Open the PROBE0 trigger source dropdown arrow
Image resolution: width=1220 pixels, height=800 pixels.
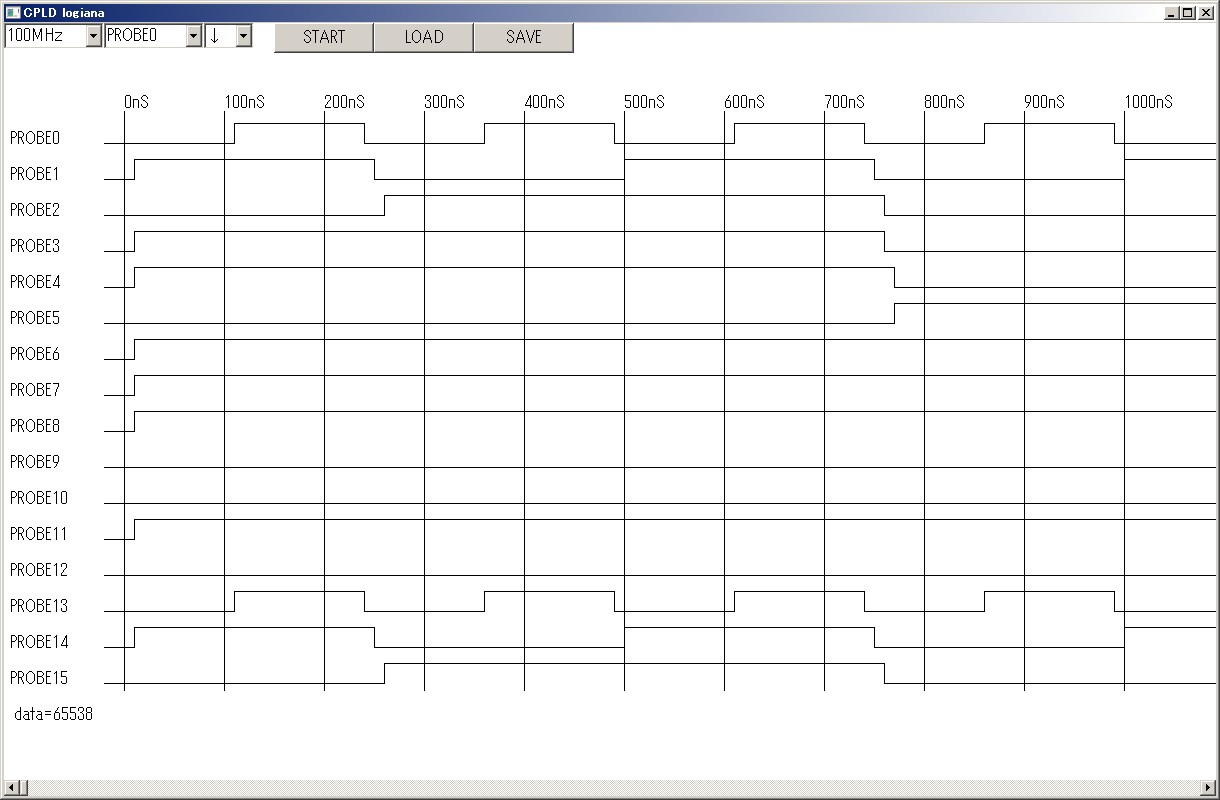tap(194, 36)
